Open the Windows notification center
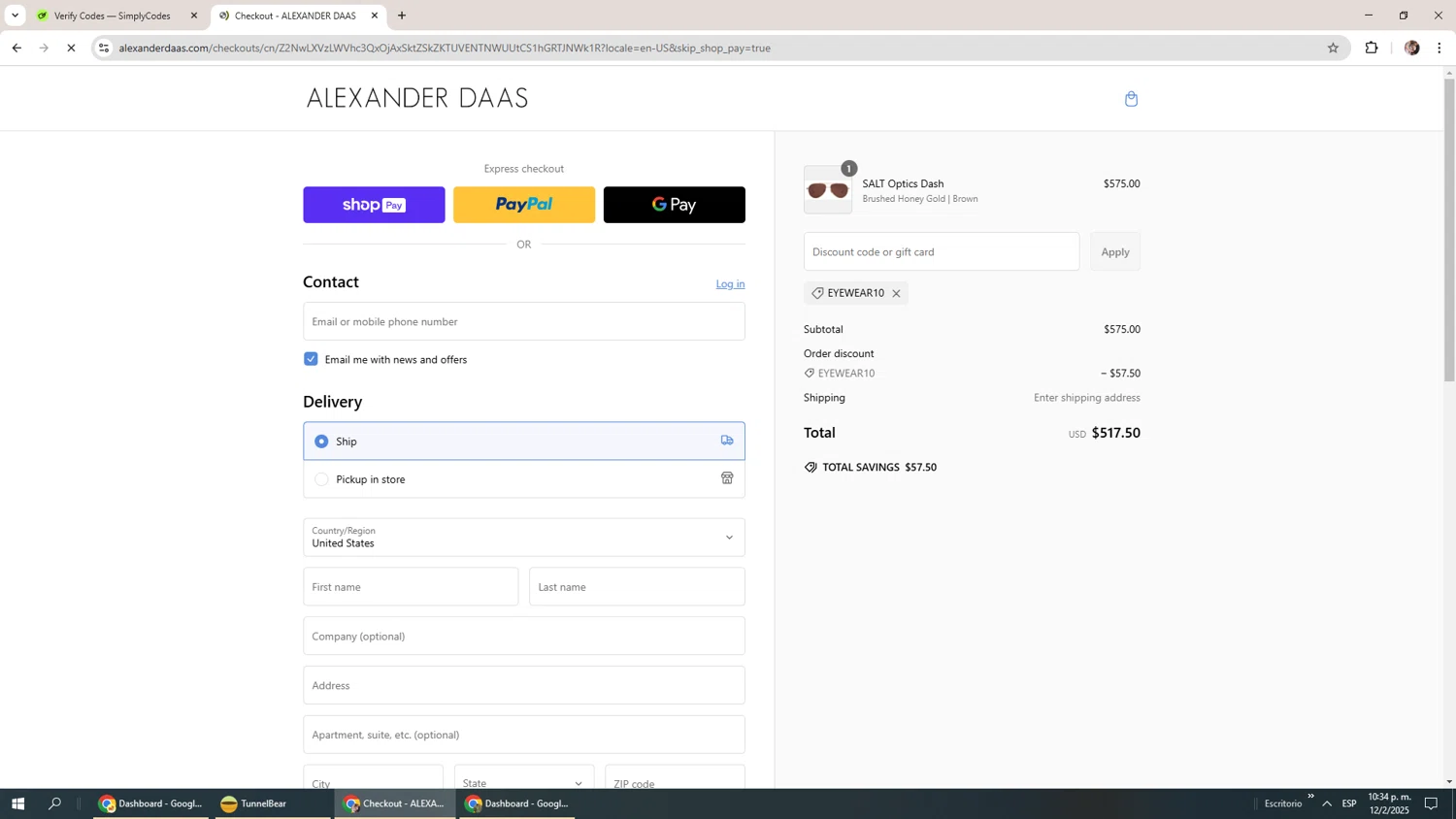 pyautogui.click(x=1431, y=803)
